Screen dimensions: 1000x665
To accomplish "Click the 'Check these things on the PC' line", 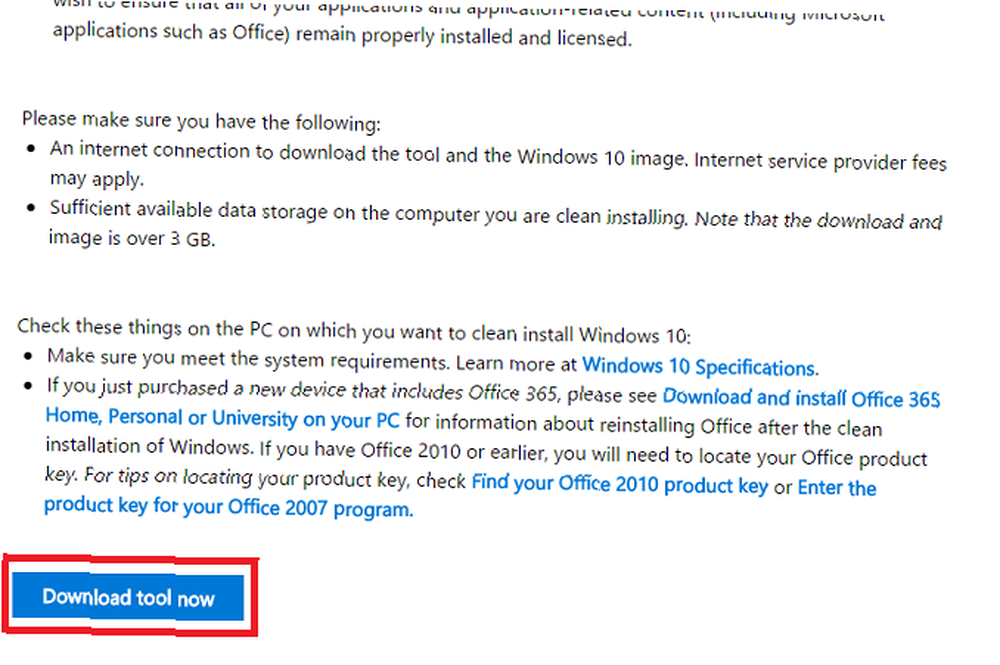I will [x=354, y=330].
